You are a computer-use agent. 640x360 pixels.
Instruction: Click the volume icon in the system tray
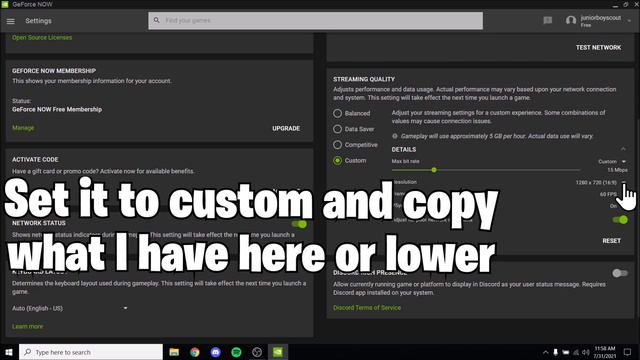pyautogui.click(x=586, y=352)
